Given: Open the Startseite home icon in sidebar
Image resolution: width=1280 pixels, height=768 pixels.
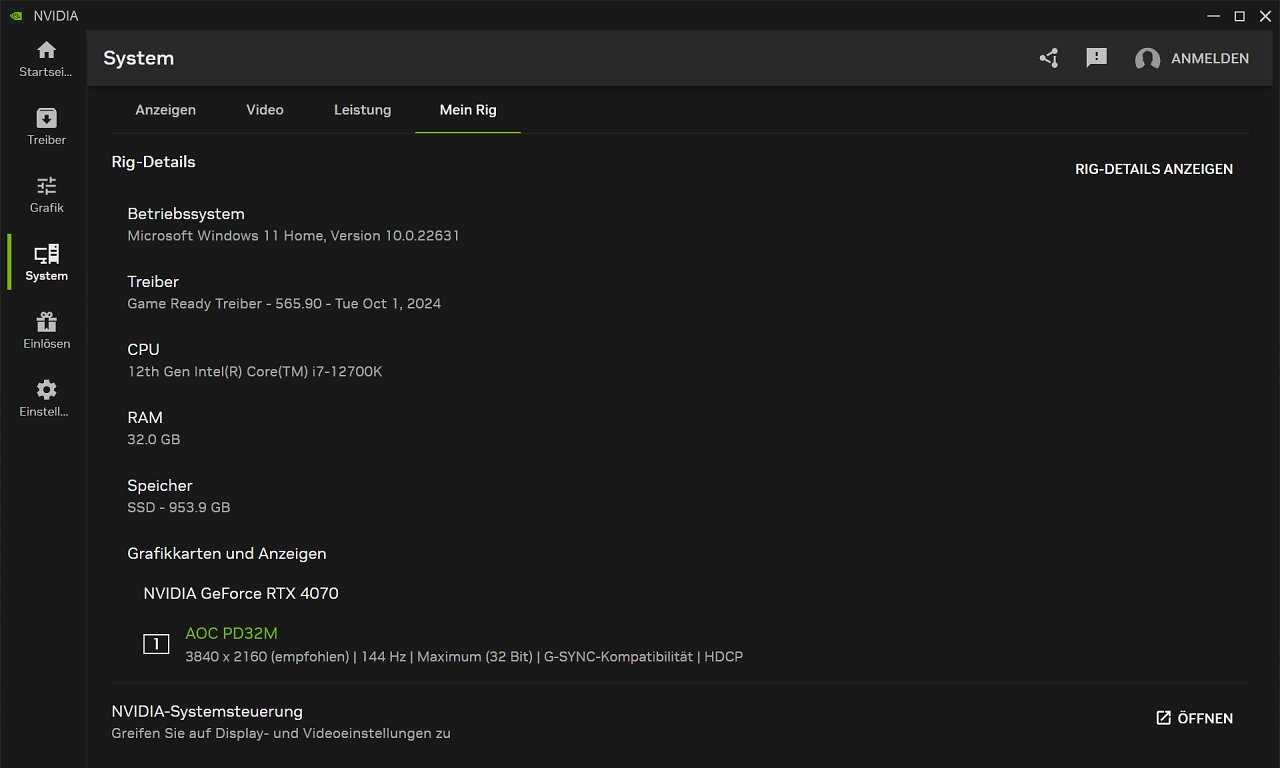Looking at the screenshot, I should click(x=46, y=50).
